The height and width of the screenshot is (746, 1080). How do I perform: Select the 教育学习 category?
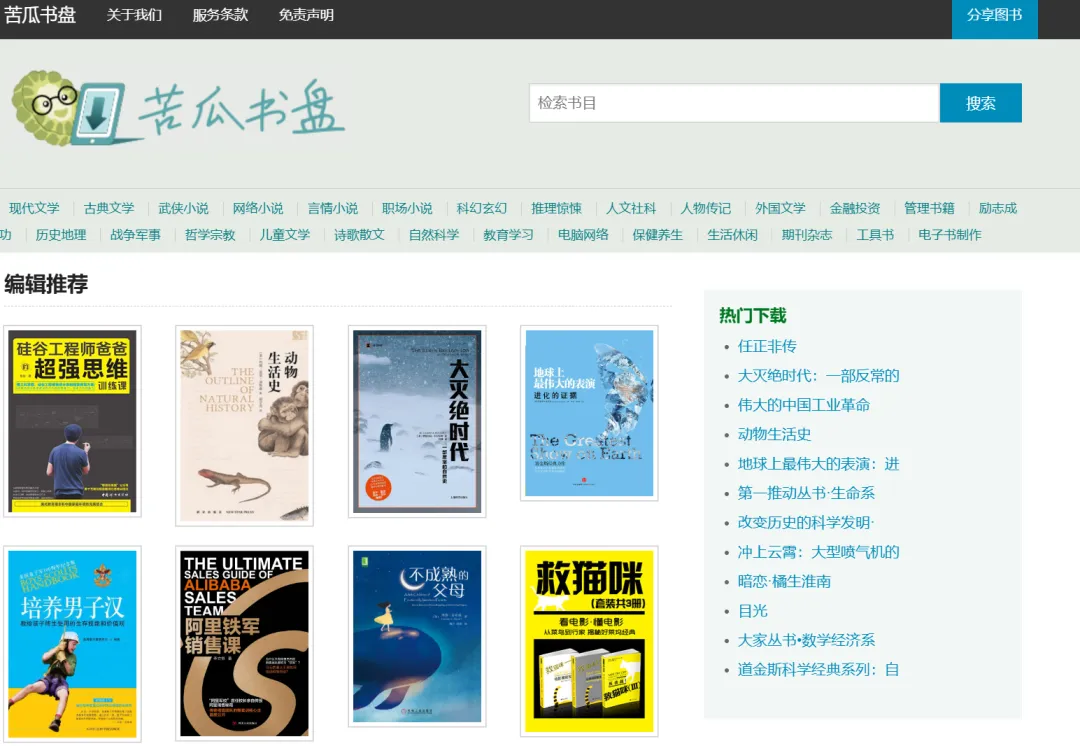508,235
